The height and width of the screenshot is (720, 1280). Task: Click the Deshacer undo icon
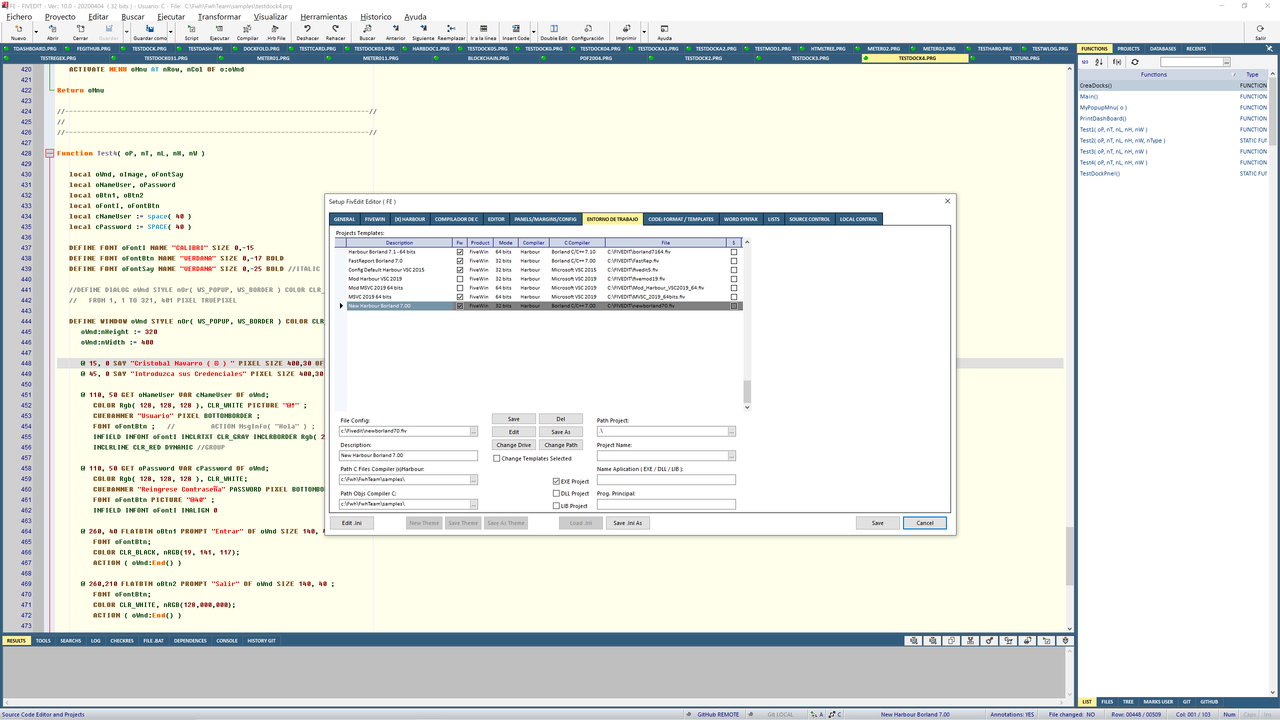coord(308,31)
